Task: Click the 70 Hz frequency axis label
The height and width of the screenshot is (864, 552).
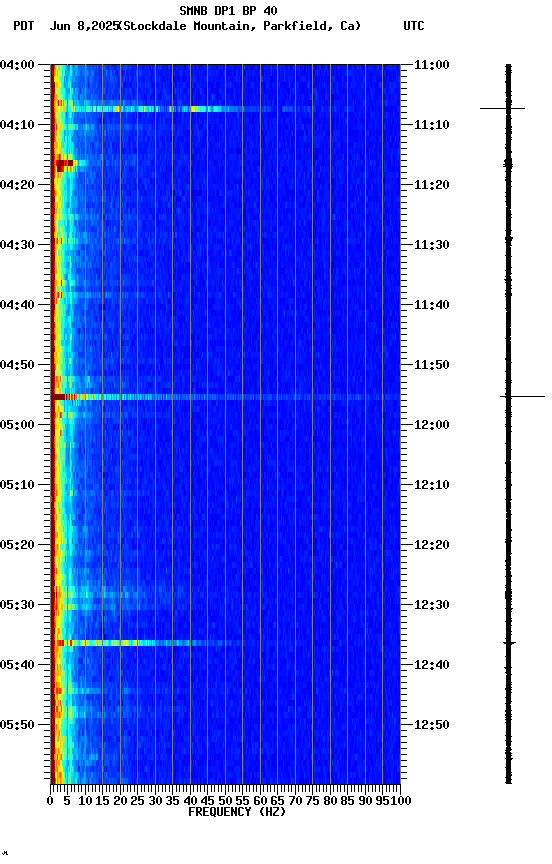Action: pos(295,801)
